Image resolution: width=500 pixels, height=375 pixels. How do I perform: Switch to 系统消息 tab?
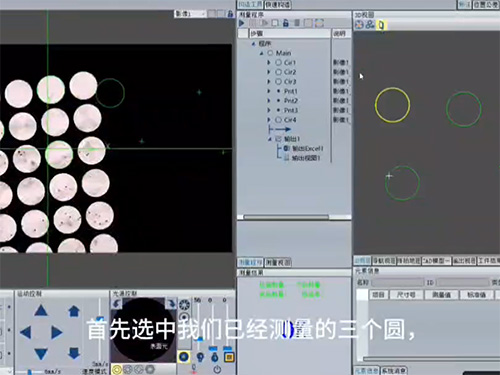(393, 371)
